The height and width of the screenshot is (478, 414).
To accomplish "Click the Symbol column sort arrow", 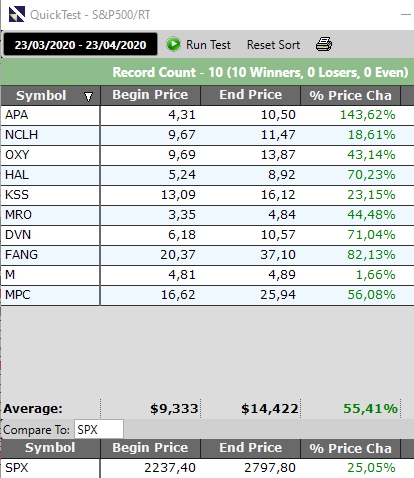I will click(x=88, y=97).
